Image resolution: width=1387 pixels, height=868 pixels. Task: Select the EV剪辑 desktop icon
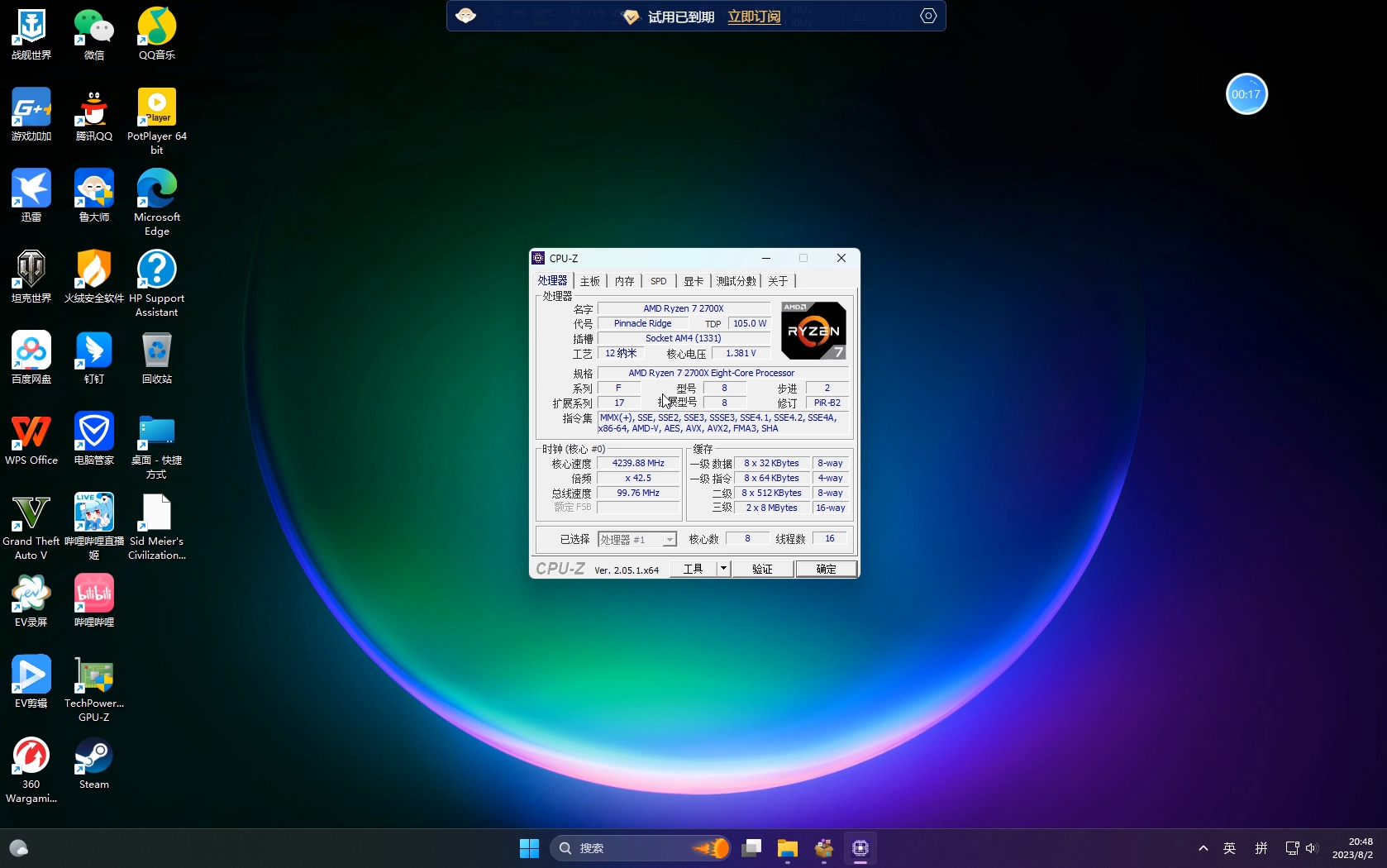(31, 681)
